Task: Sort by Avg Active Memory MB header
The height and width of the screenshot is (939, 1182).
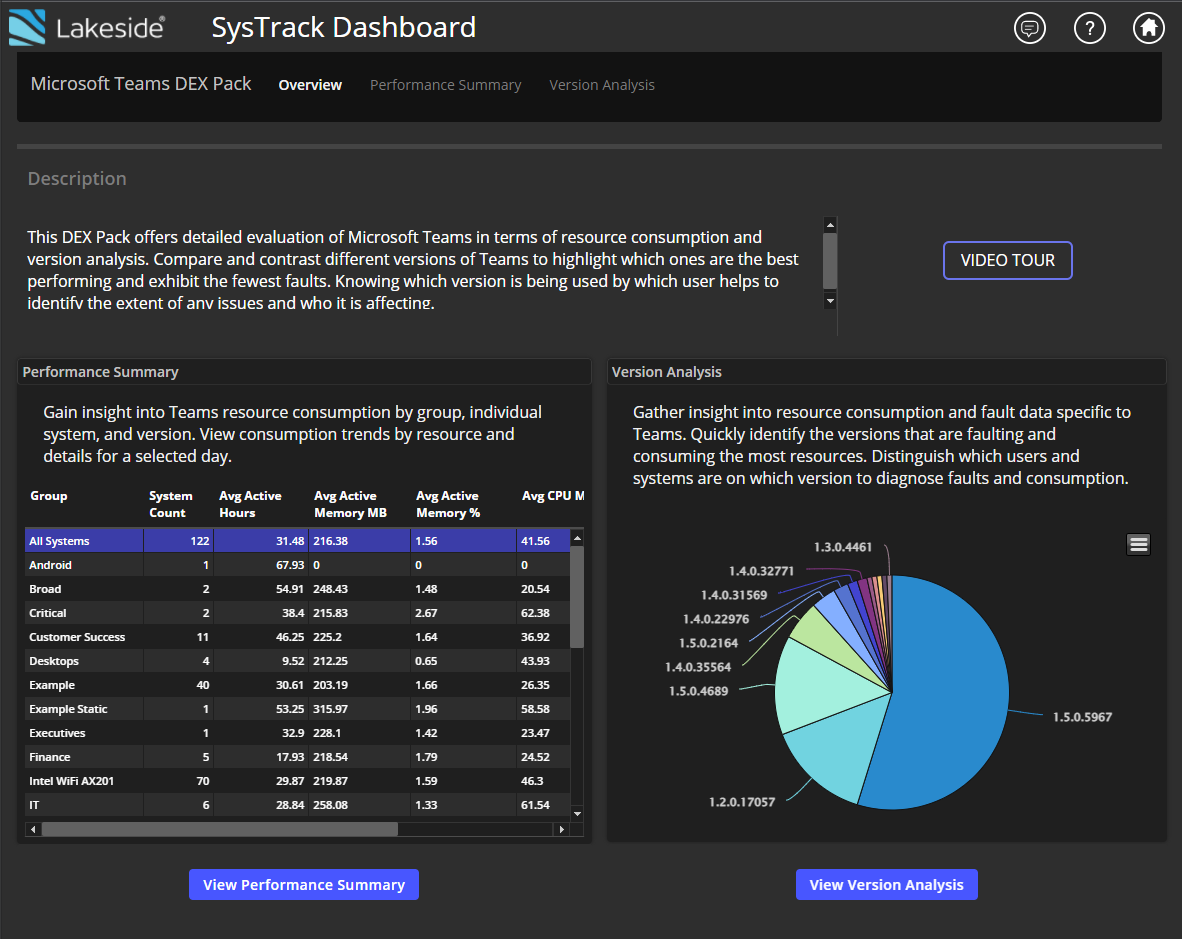Action: point(351,504)
